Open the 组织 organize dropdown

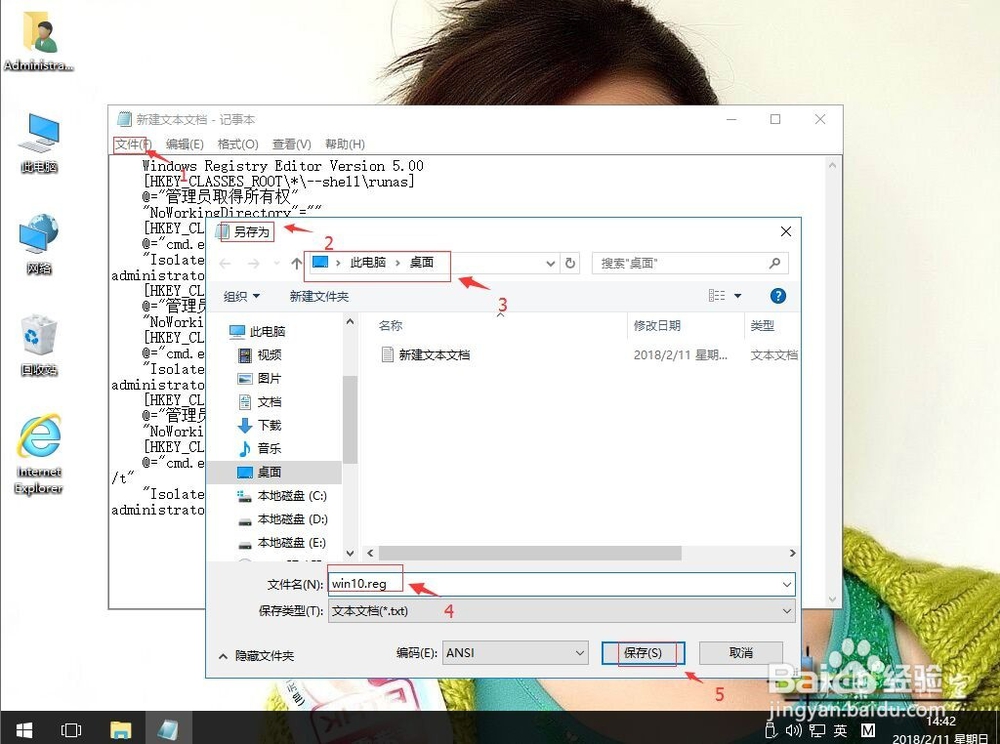242,296
